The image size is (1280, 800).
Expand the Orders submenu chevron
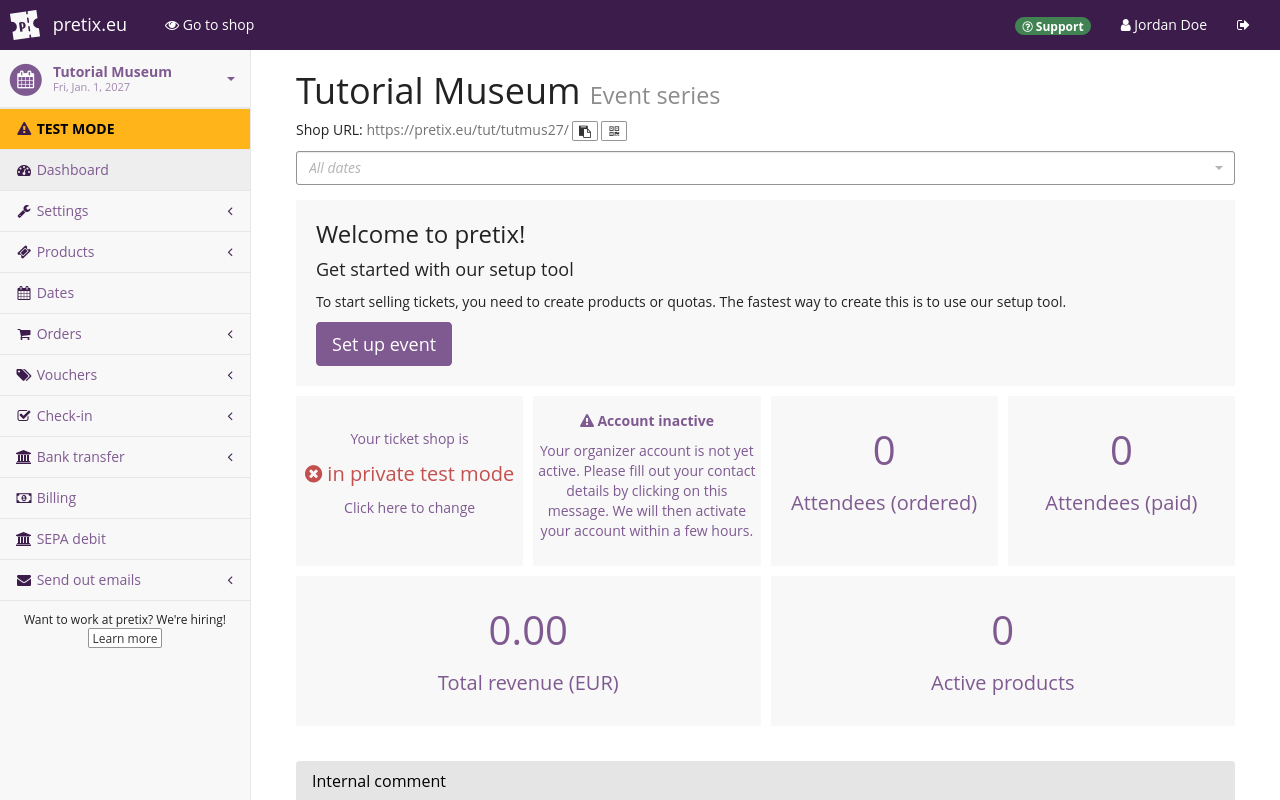(230, 334)
